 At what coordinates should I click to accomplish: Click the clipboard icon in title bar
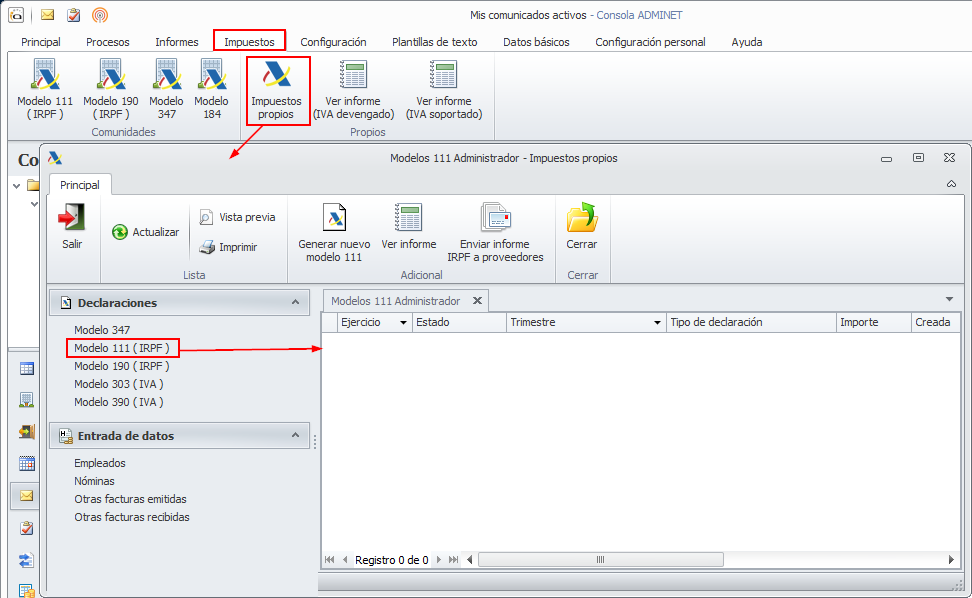click(x=74, y=15)
